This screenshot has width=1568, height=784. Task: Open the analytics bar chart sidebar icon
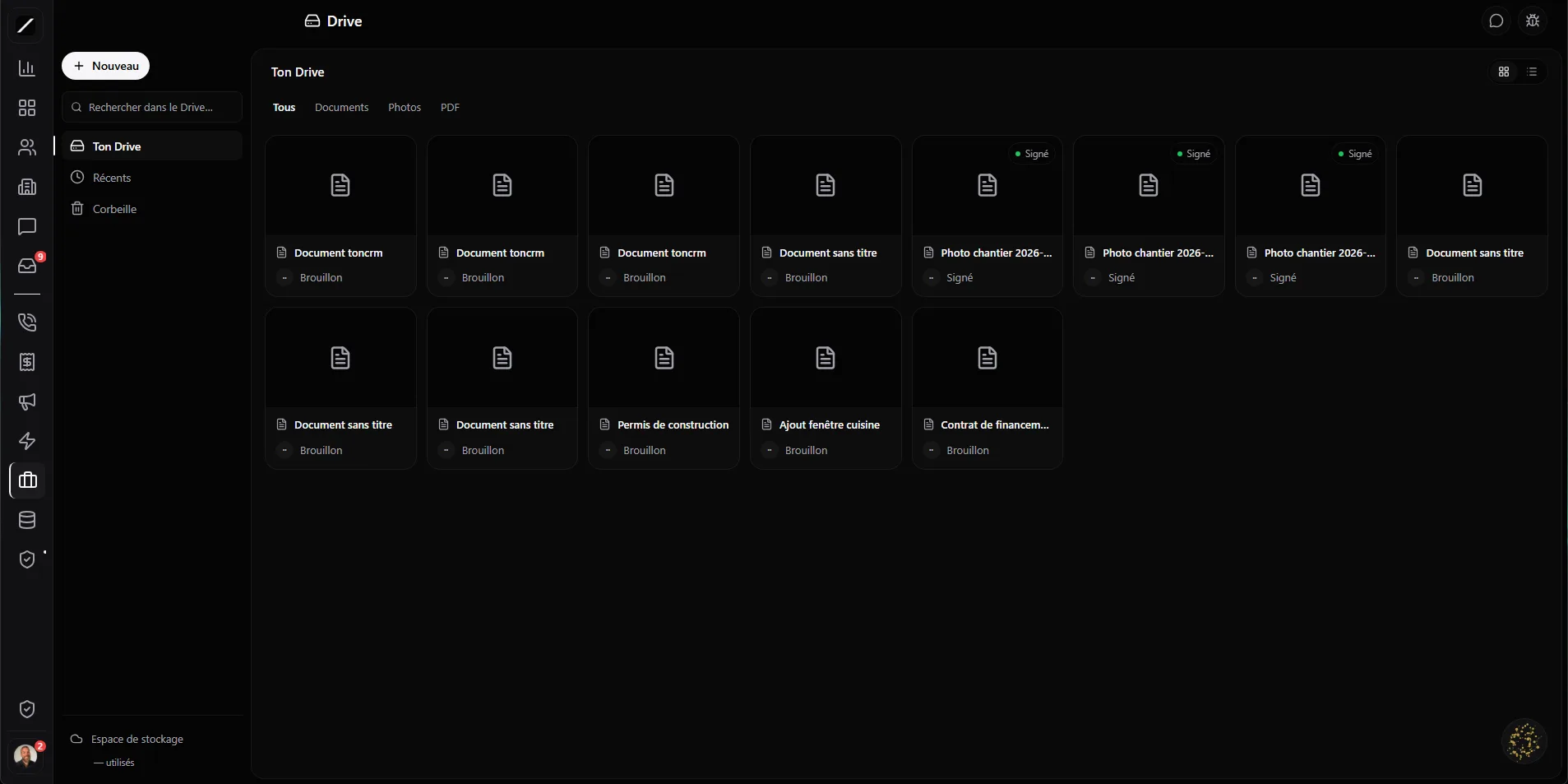click(27, 68)
